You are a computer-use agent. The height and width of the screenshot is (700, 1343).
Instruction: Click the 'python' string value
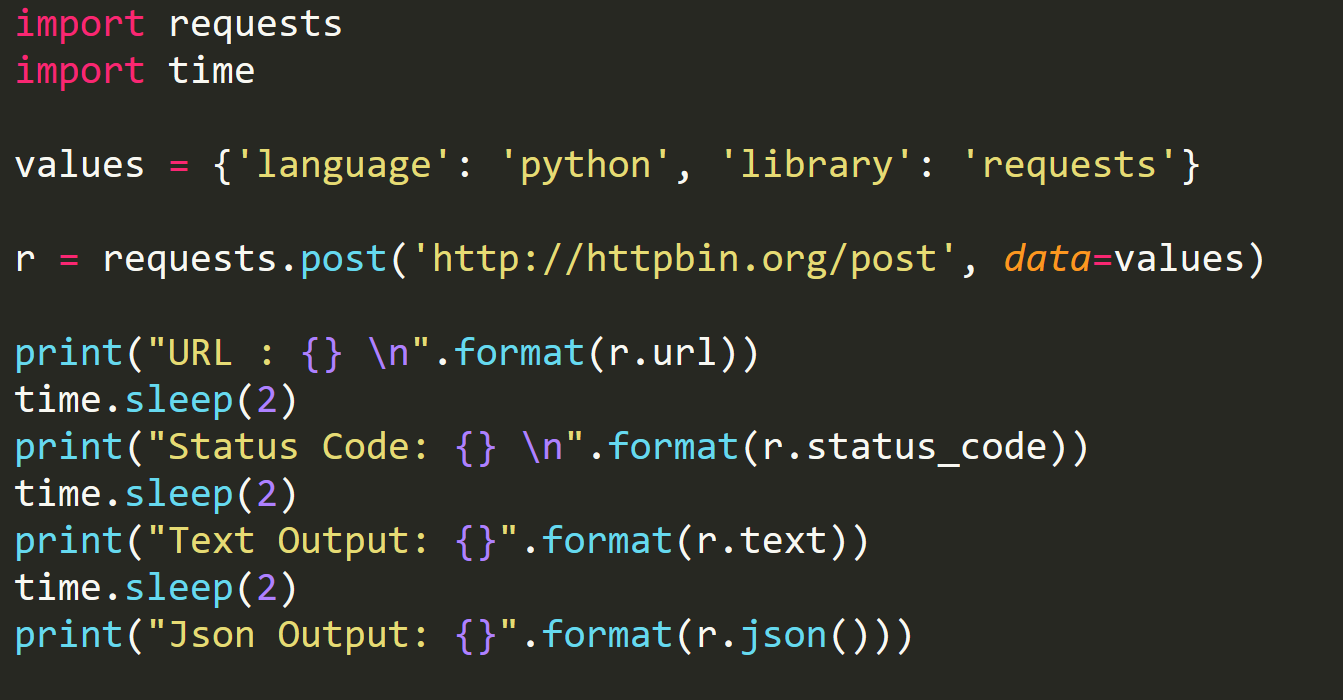point(596,165)
